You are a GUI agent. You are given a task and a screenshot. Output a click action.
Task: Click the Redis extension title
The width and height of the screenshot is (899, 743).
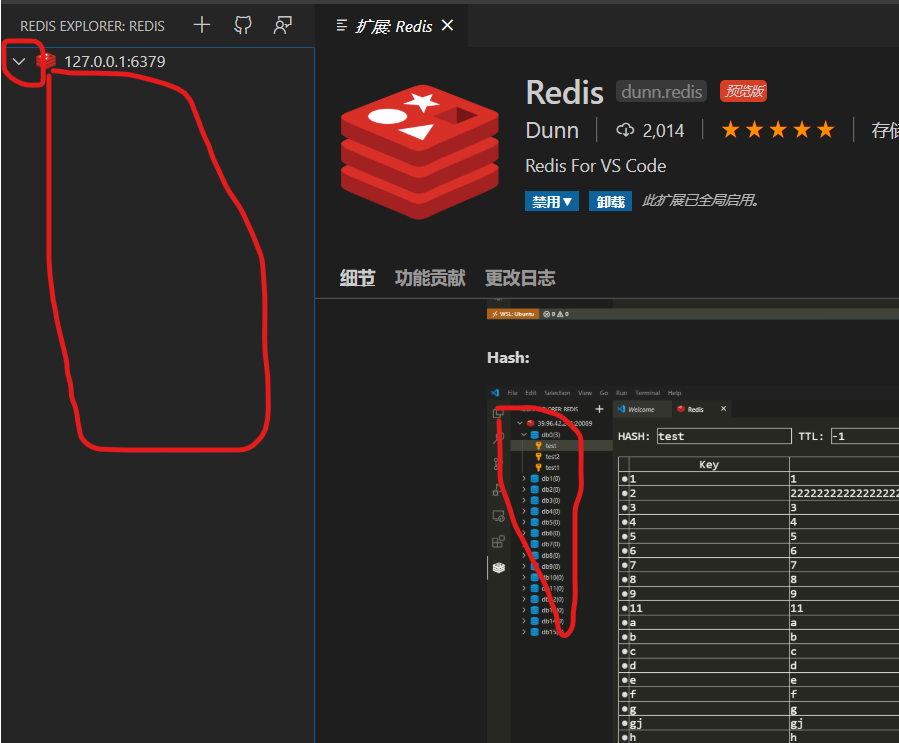pos(564,92)
